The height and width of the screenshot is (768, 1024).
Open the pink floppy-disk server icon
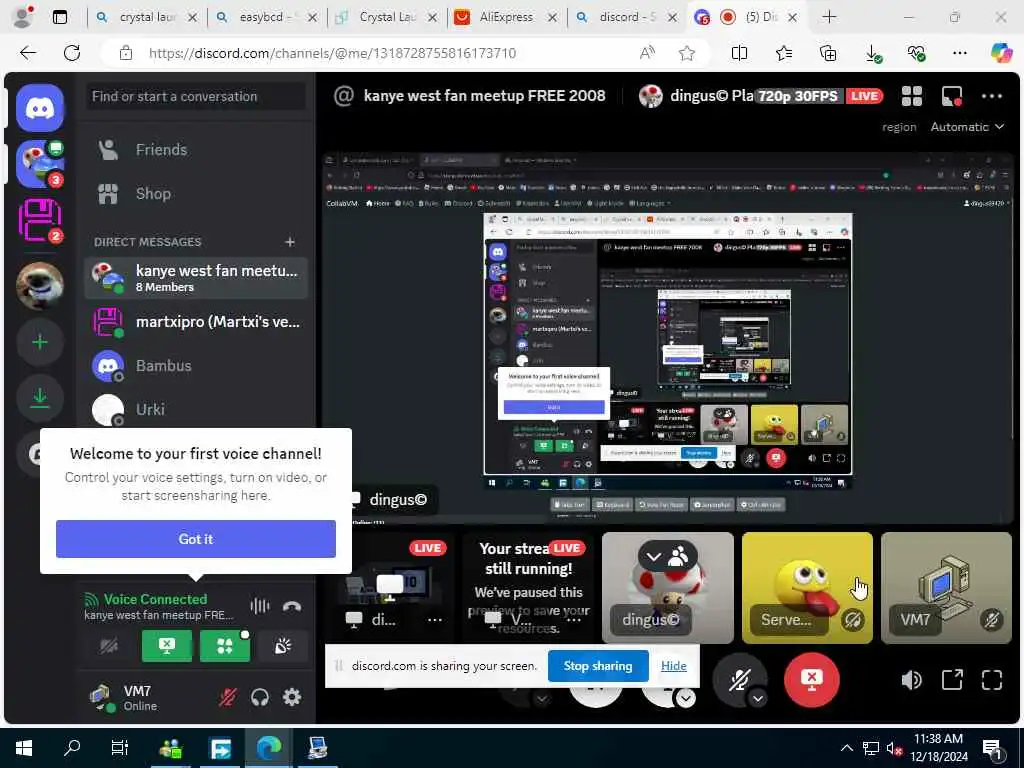point(40,221)
